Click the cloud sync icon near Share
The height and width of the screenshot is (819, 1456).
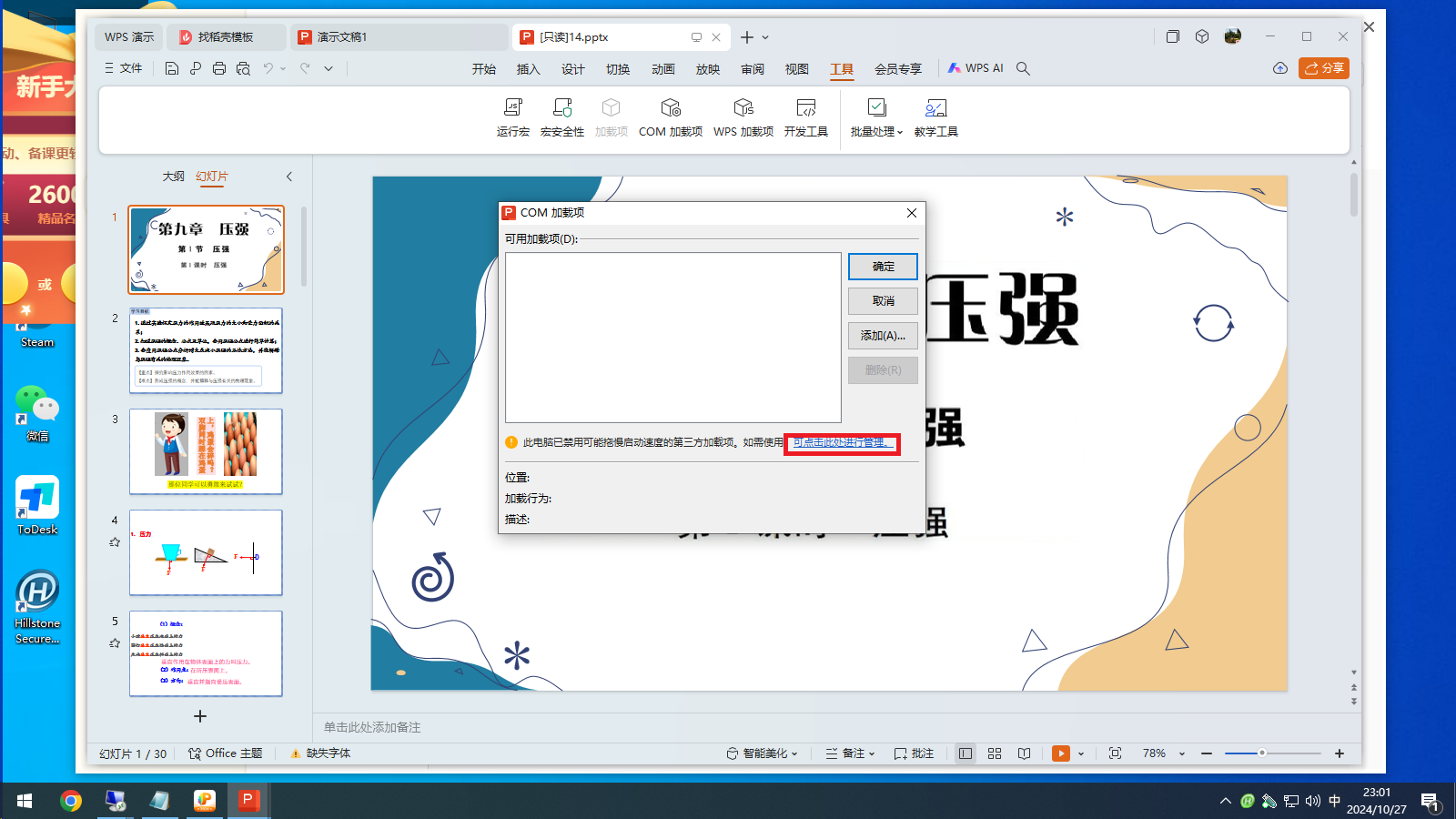point(1280,68)
